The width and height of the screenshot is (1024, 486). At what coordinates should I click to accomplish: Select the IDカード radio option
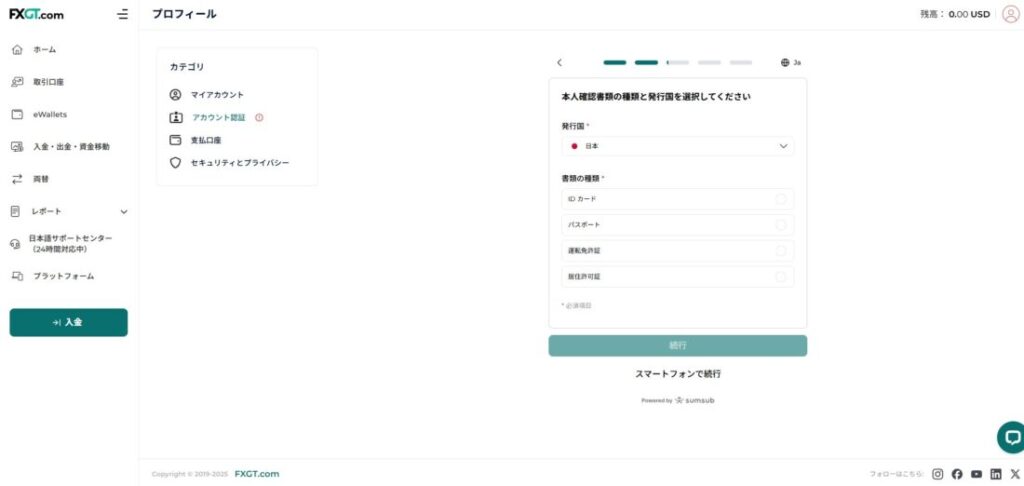(x=780, y=199)
